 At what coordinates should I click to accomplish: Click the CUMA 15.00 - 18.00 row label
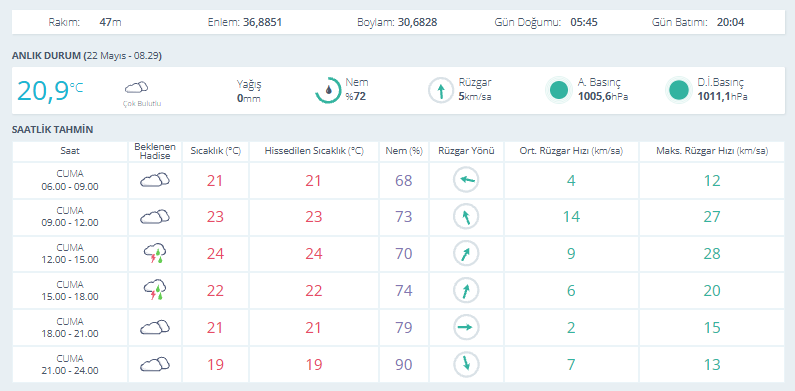pyautogui.click(x=70, y=291)
